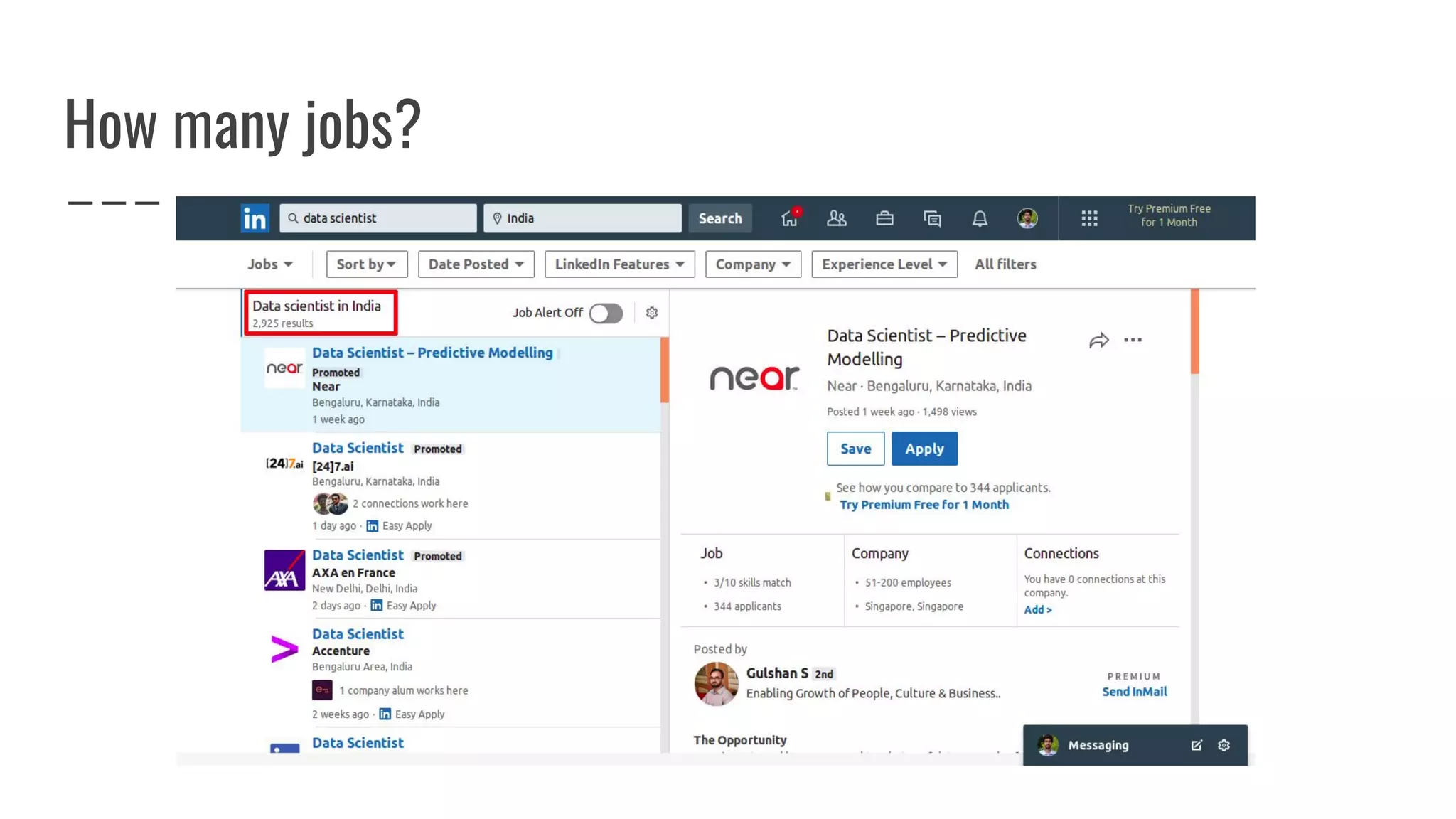Viewport: 1456px width, 819px height.
Task: Click '2 connections work here' text
Action: 410,503
